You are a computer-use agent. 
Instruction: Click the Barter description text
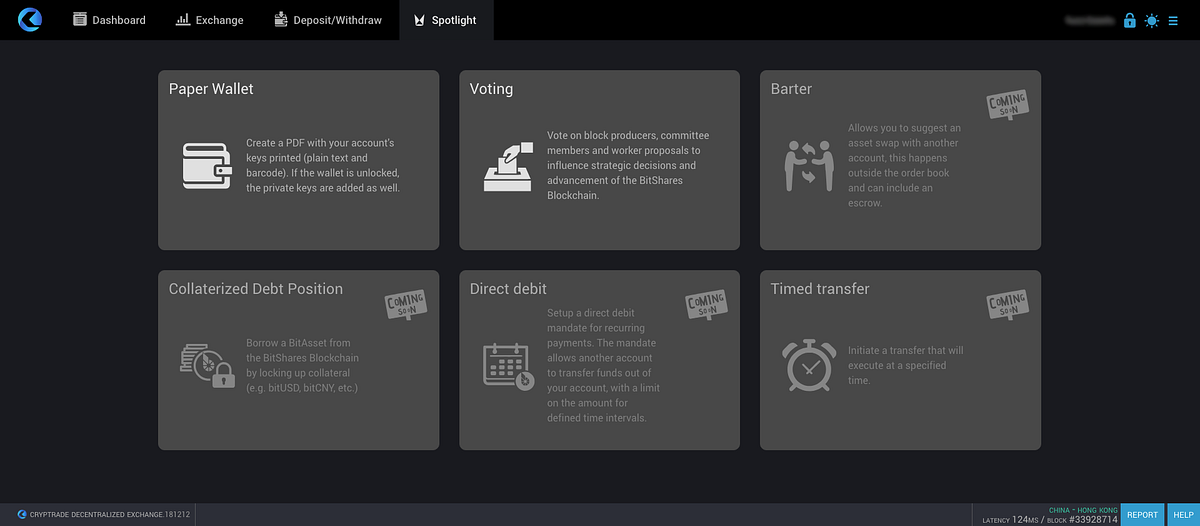click(x=905, y=165)
